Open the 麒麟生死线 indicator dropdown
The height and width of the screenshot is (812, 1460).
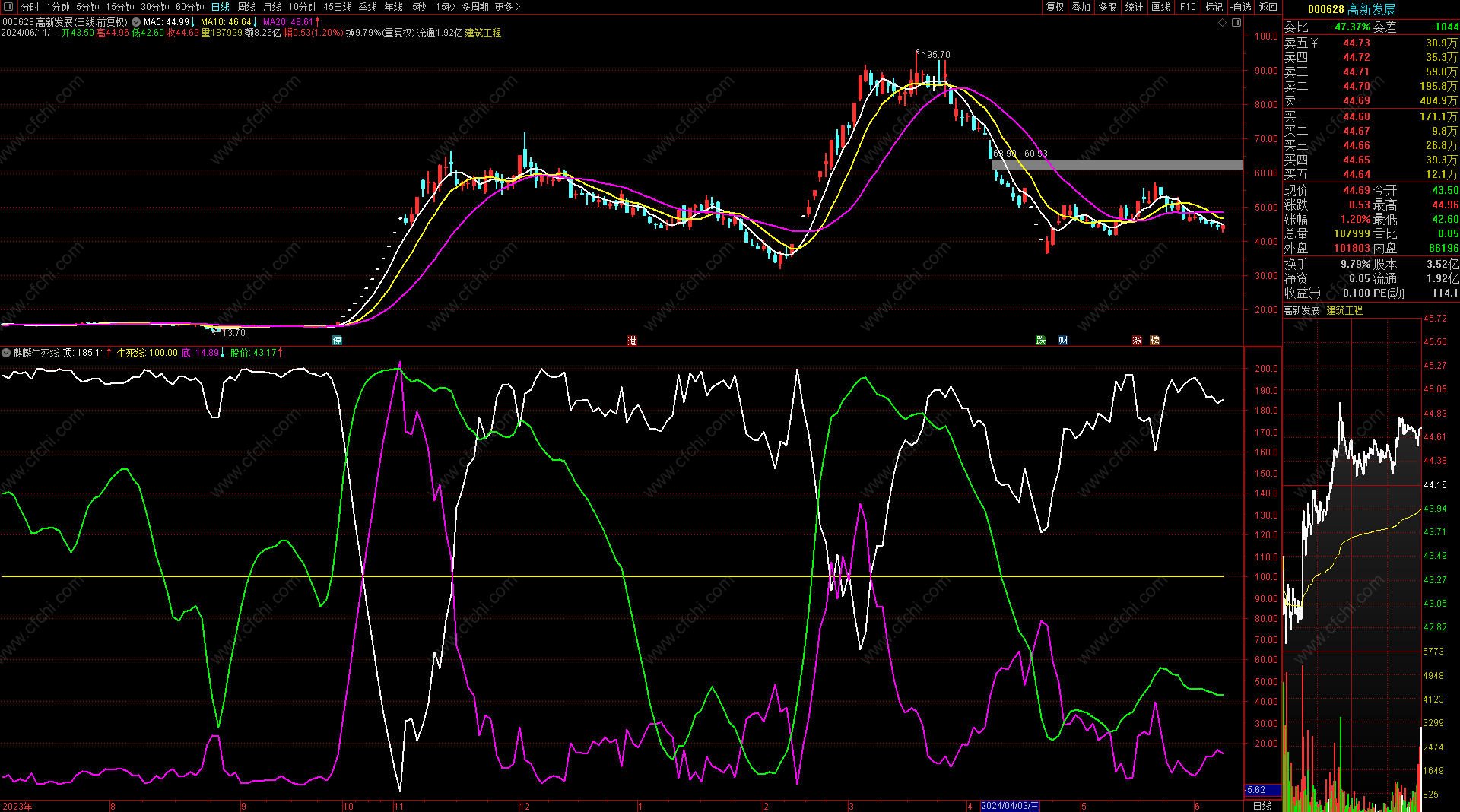click(x=7, y=353)
